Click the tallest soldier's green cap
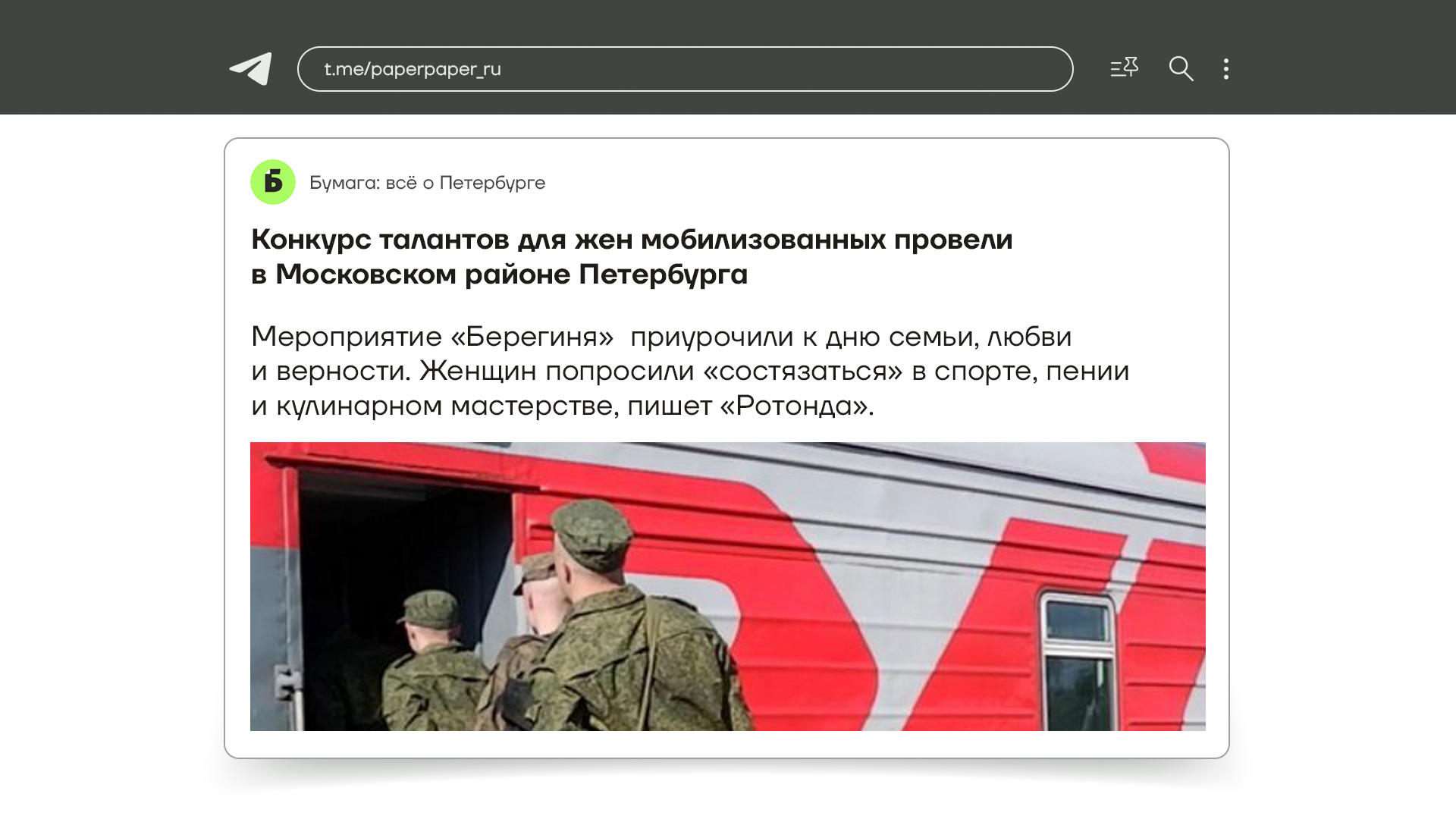1456x819 pixels. [x=591, y=525]
